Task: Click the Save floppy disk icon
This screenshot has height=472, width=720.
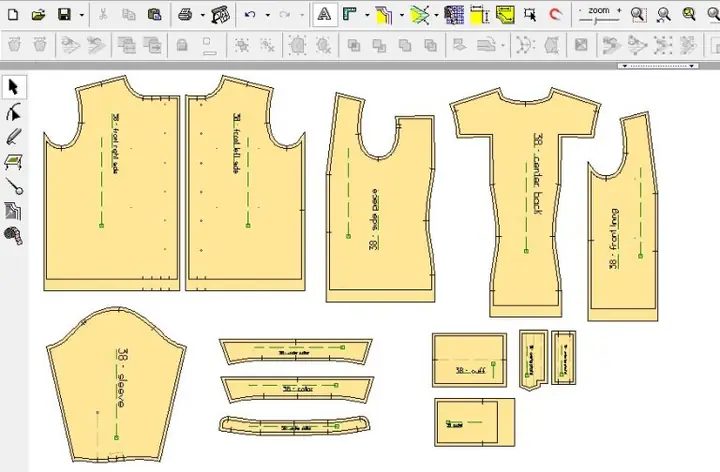Action: 64,15
